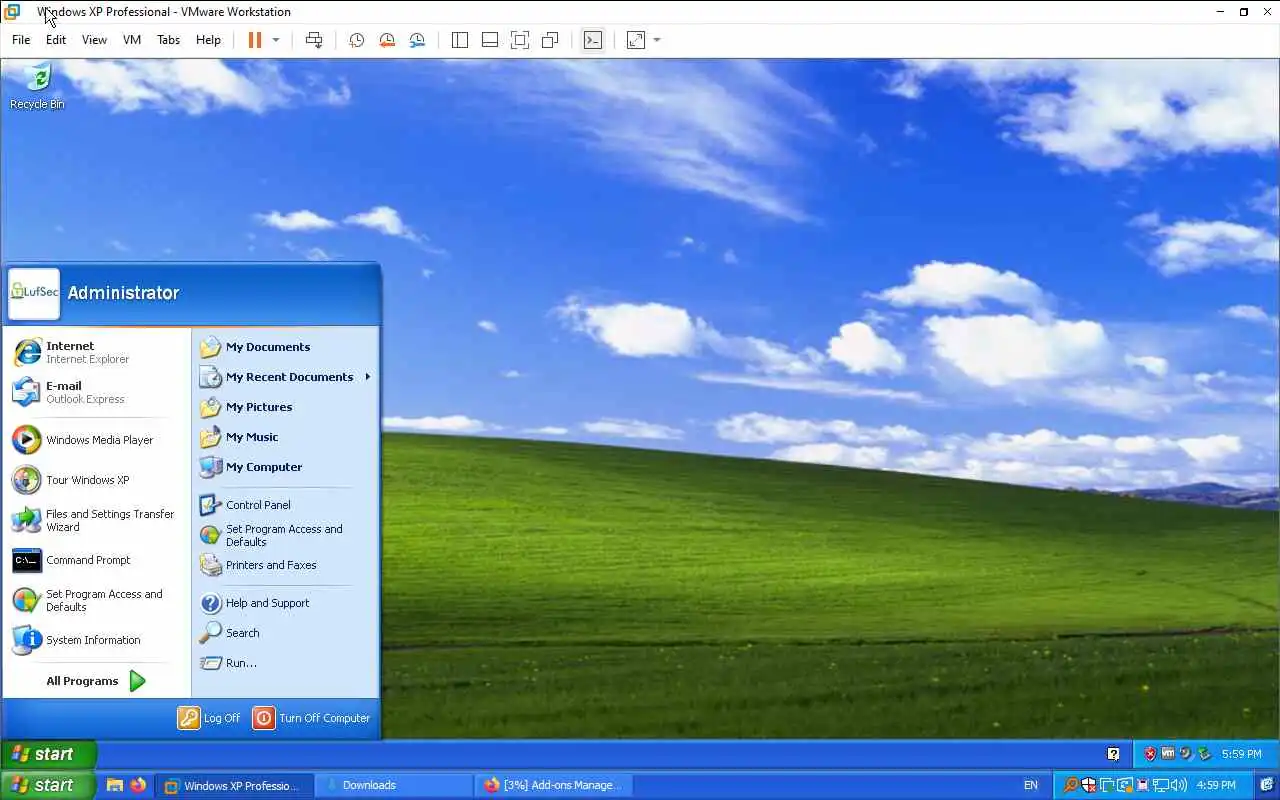
Task: Click the VMware Workstation title bar icon
Action: tap(12, 12)
